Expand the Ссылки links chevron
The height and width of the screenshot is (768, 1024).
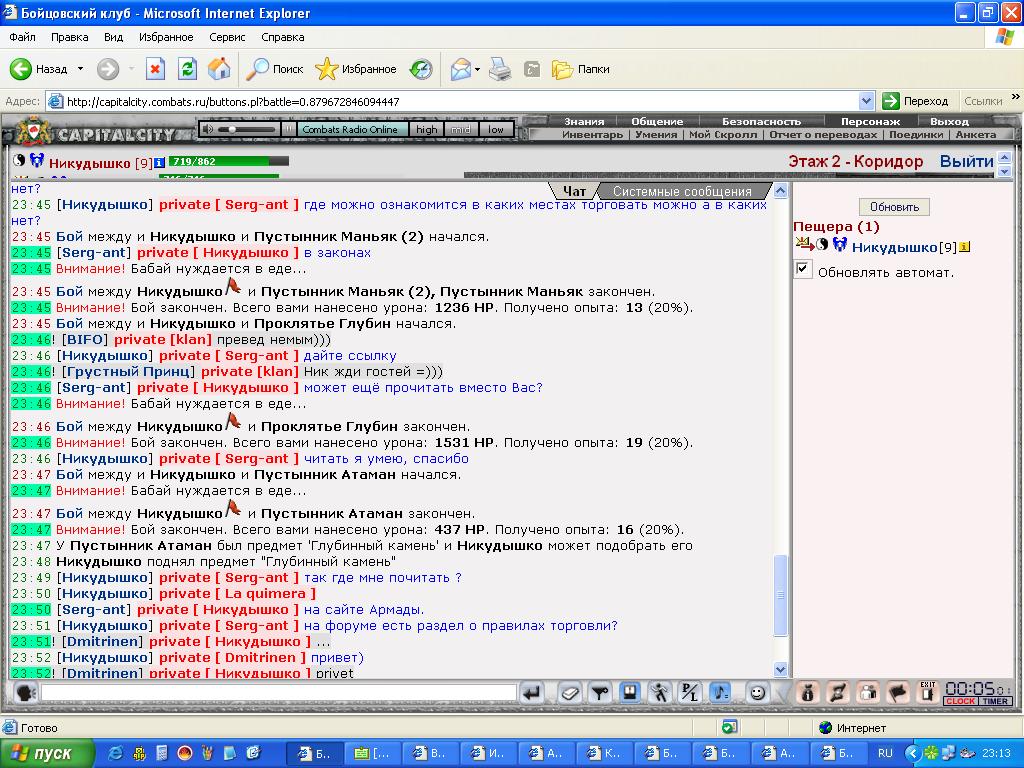pos(1016,98)
